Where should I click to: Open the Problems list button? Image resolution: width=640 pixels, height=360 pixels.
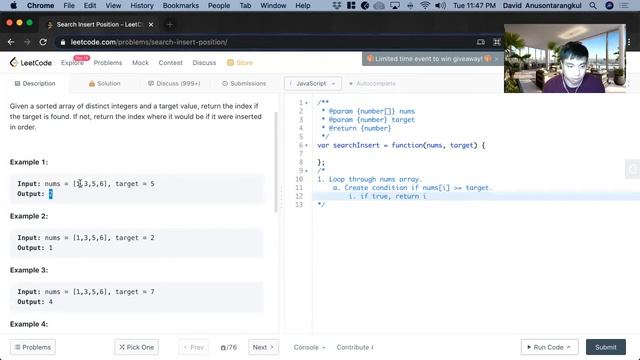pos(33,347)
